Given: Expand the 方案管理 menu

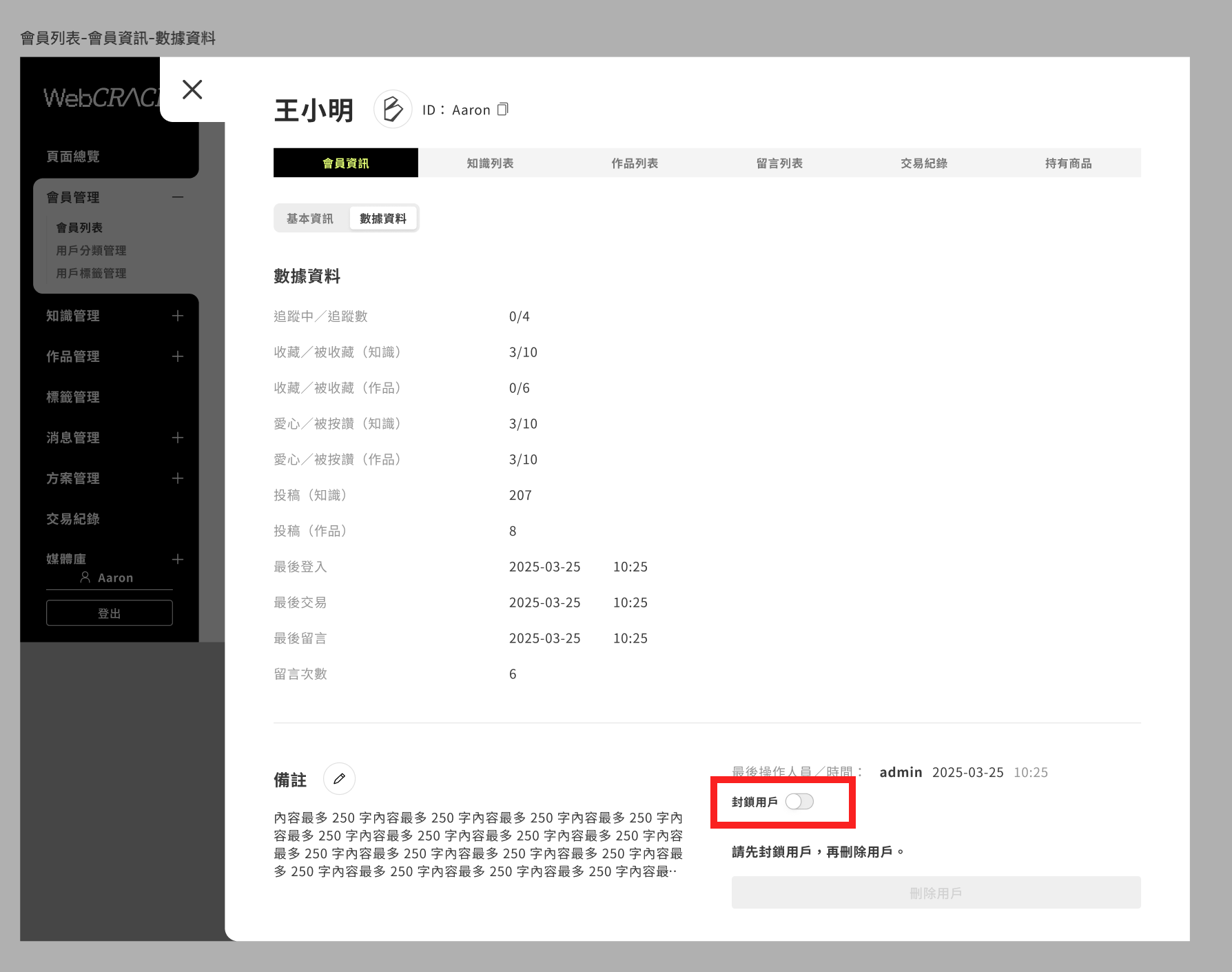Looking at the screenshot, I should (x=178, y=478).
